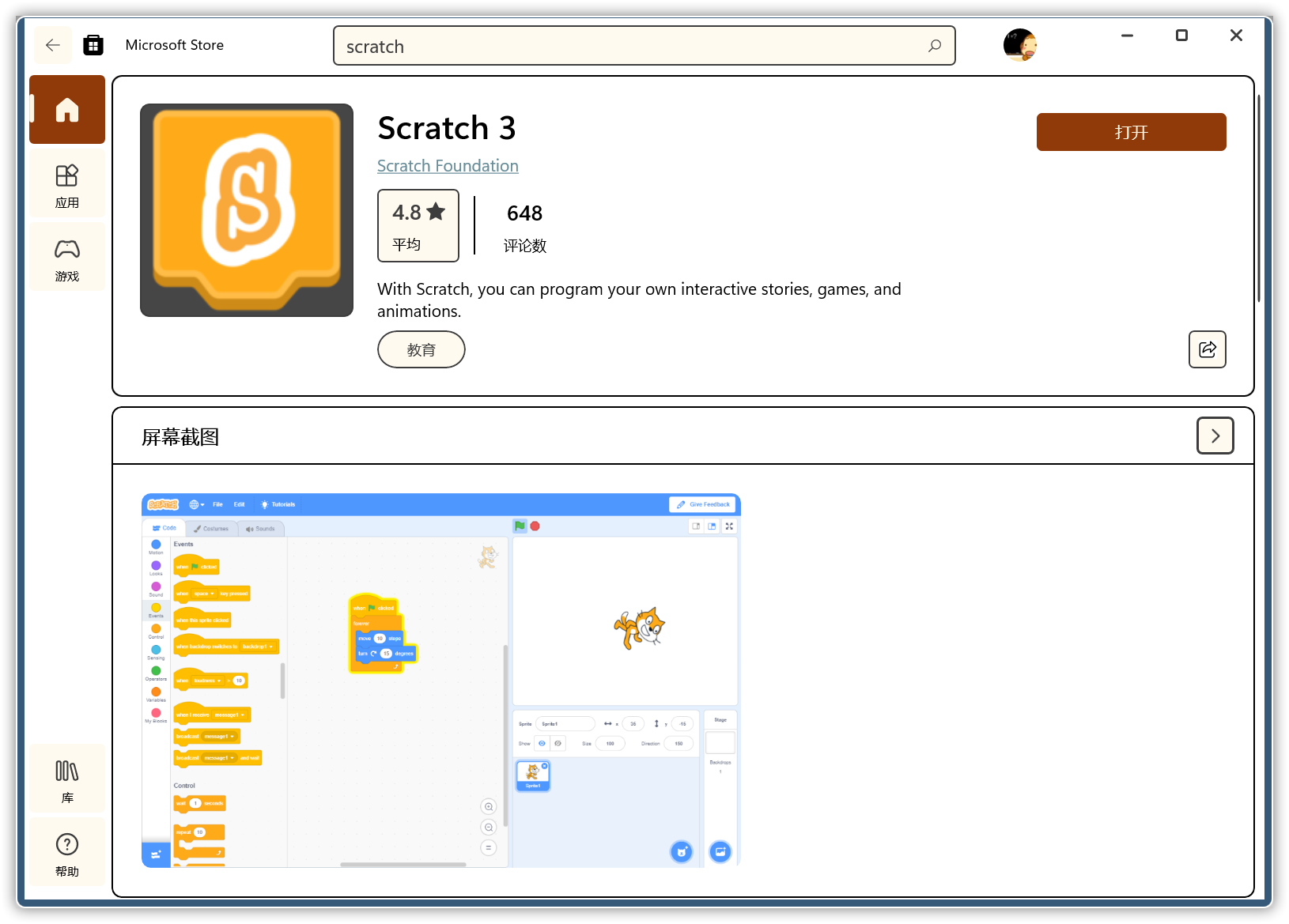Open sharing options via the share icon
Viewport: 1289px width, 924px height.
click(1207, 349)
